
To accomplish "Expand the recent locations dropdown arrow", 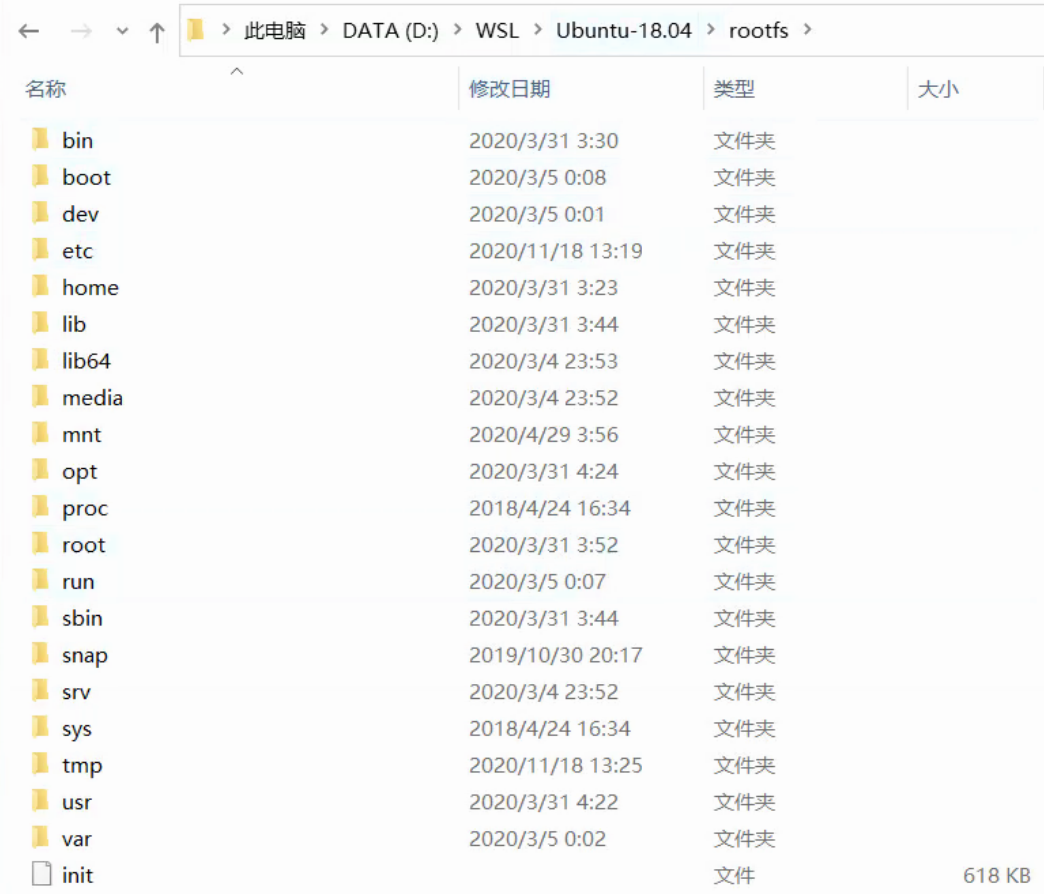I will click(122, 30).
